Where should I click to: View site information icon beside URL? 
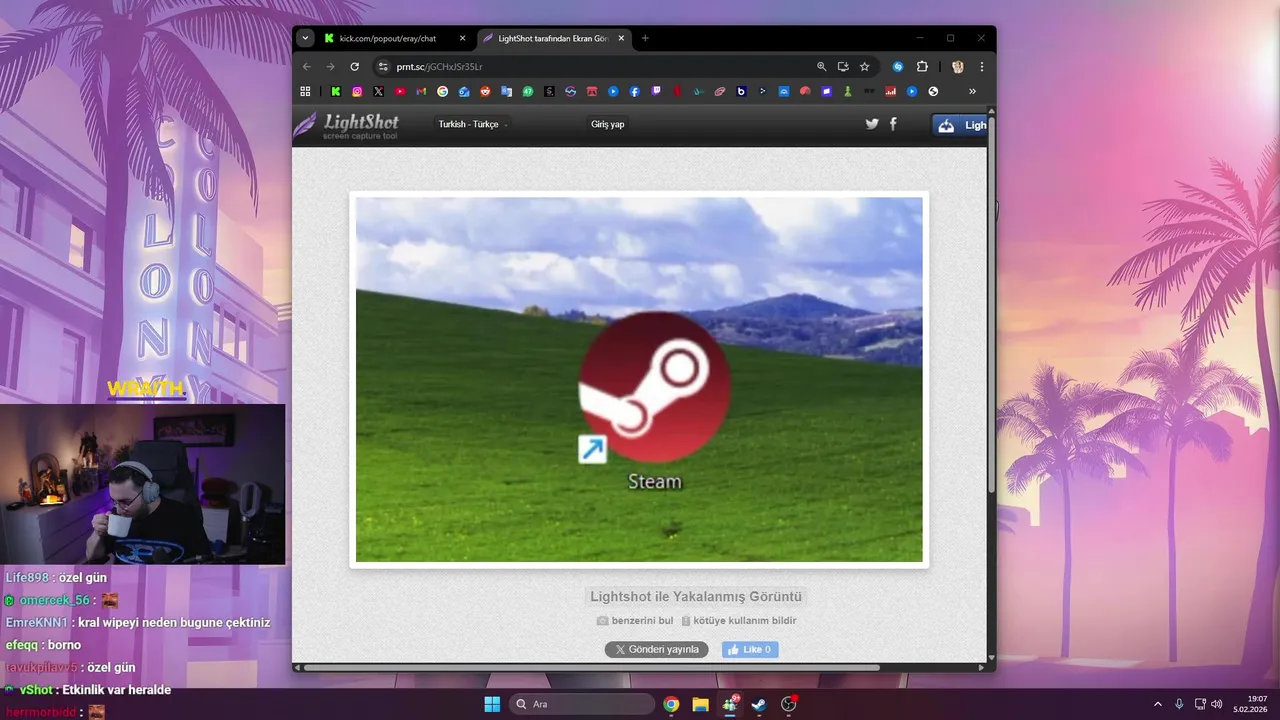[x=382, y=66]
